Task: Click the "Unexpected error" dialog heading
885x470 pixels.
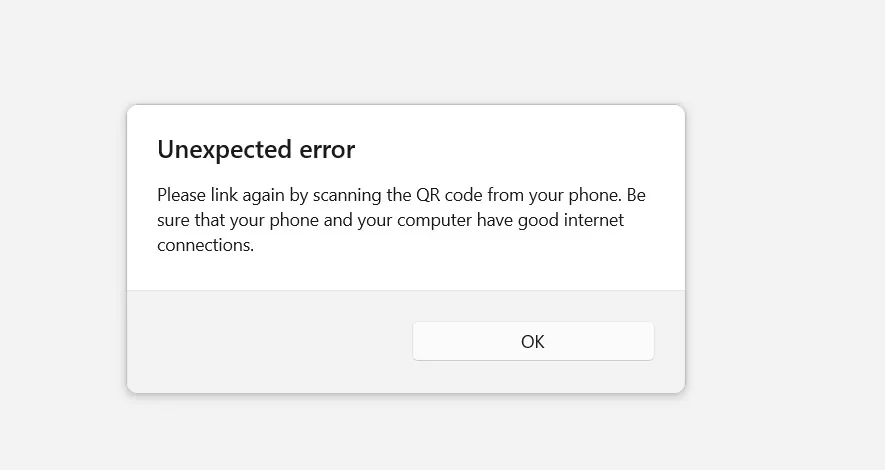Action: 256,150
